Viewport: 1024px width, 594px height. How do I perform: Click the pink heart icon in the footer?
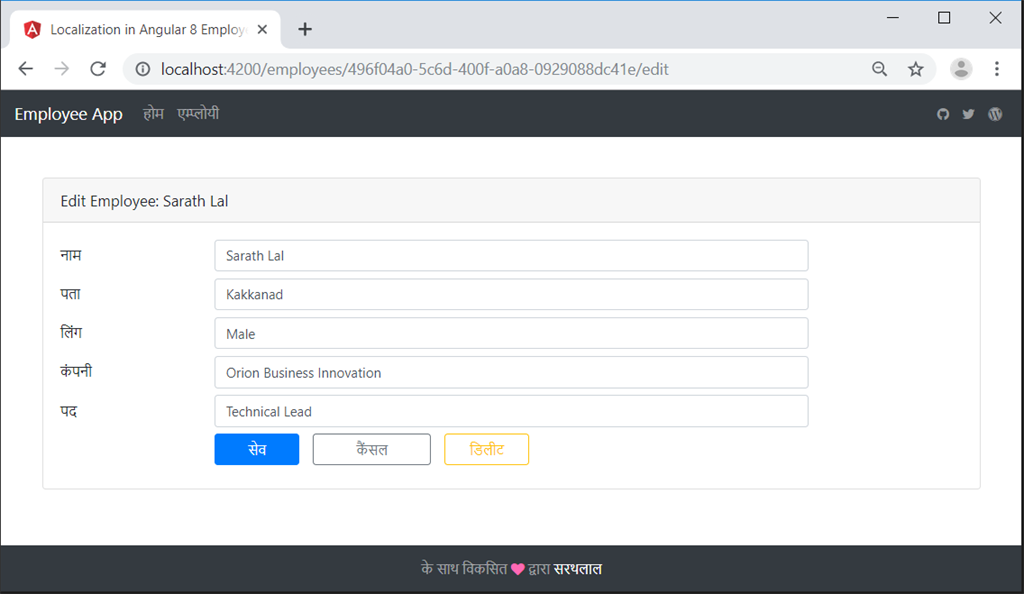(518, 568)
